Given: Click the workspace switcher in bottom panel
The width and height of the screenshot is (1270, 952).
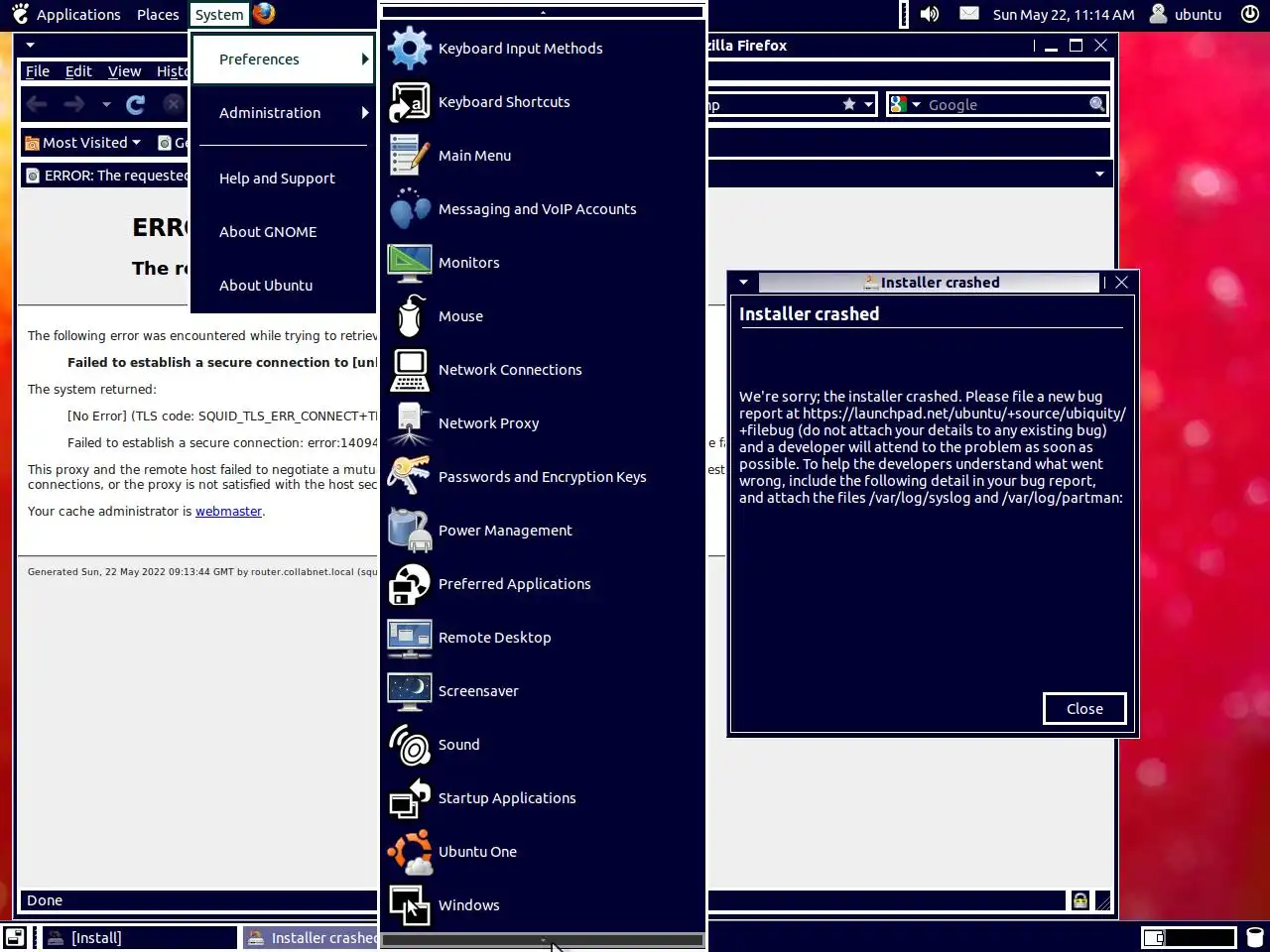Looking at the screenshot, I should pyautogui.click(x=1188, y=937).
